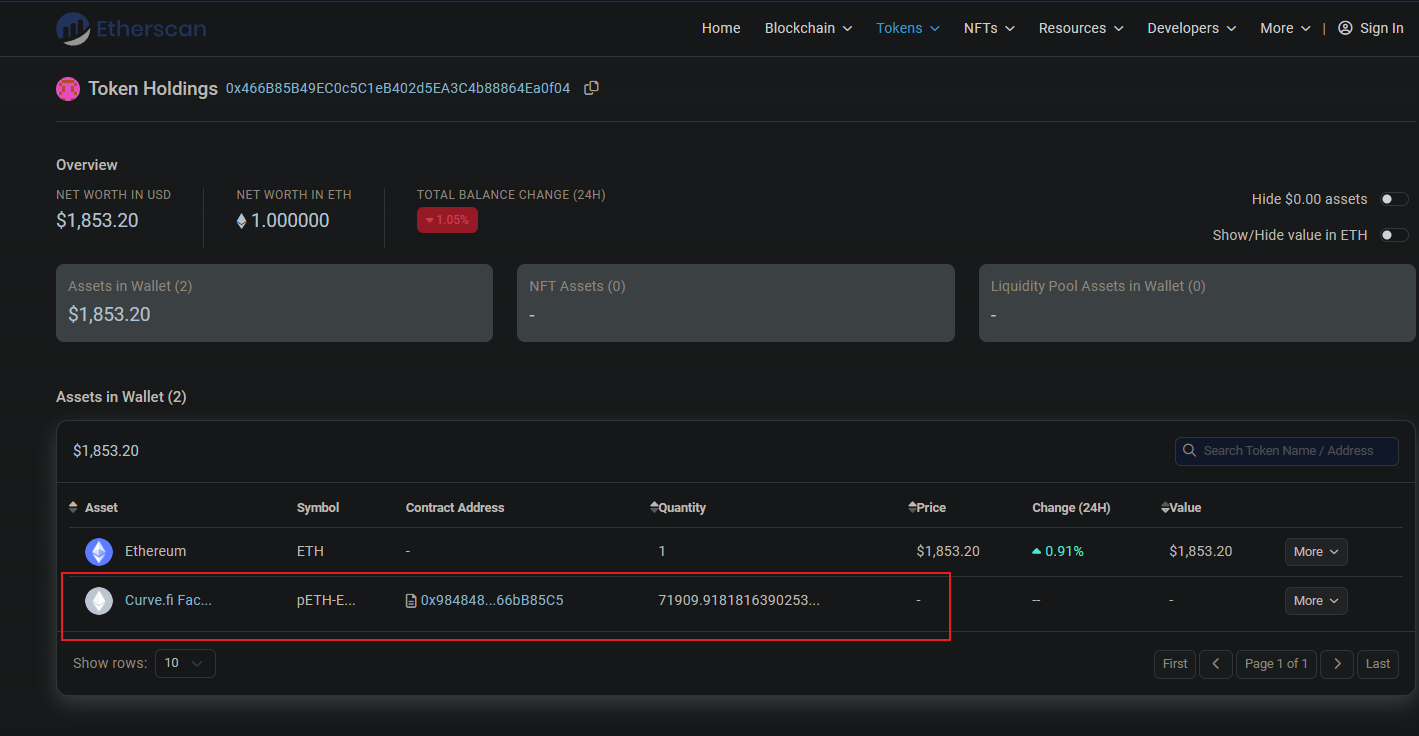The height and width of the screenshot is (736, 1419).
Task: Click the First page button
Action: [1175, 664]
